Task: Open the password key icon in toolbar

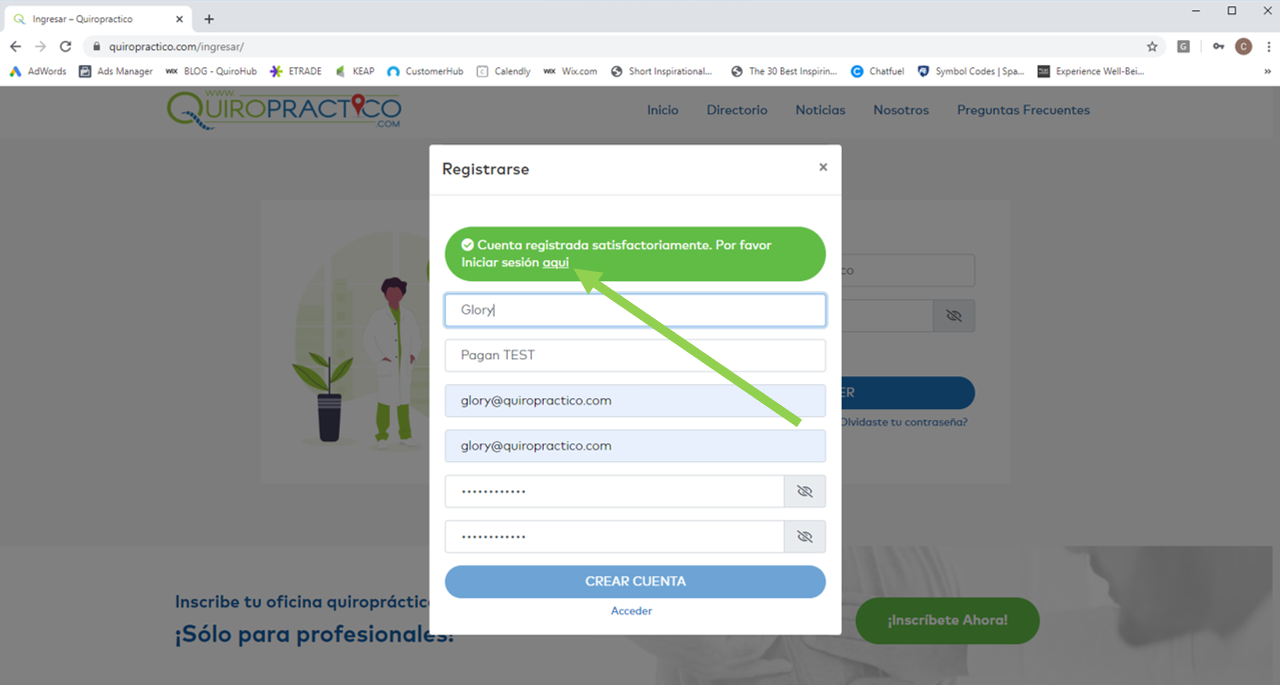Action: pyautogui.click(x=1218, y=46)
